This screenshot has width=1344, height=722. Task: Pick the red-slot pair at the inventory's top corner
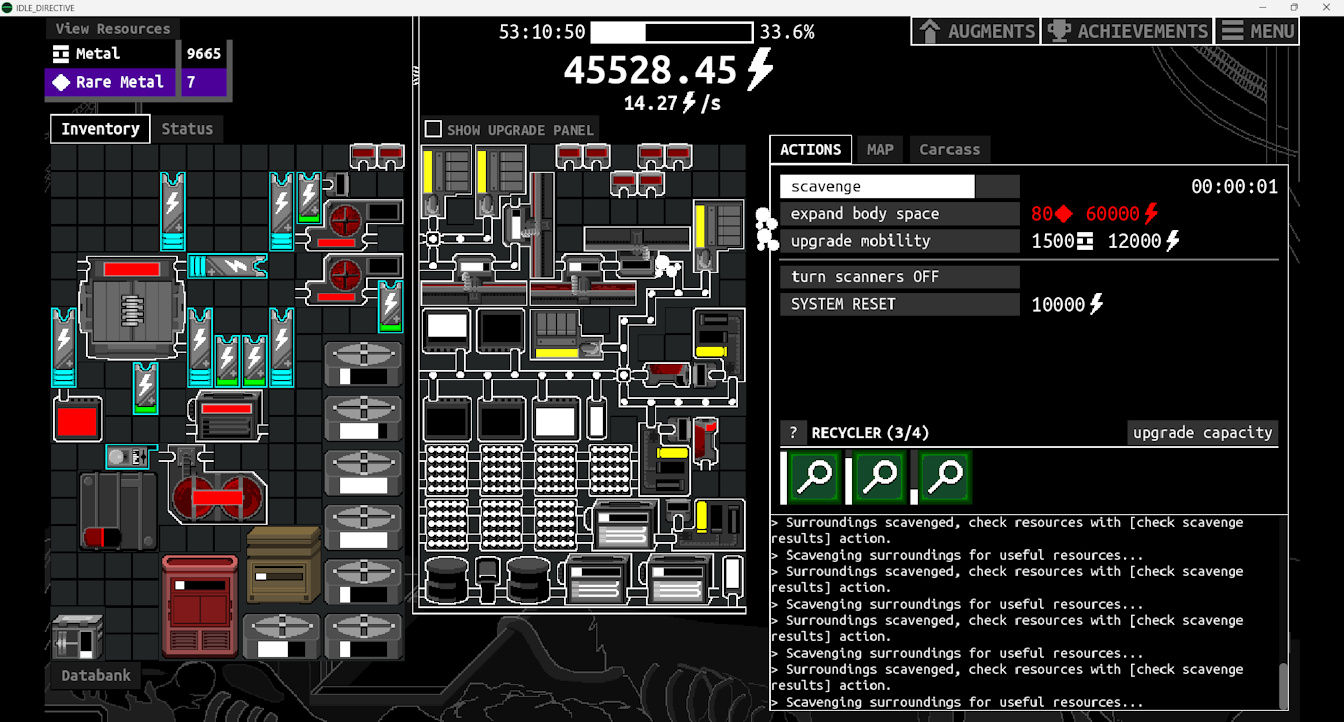(x=377, y=155)
